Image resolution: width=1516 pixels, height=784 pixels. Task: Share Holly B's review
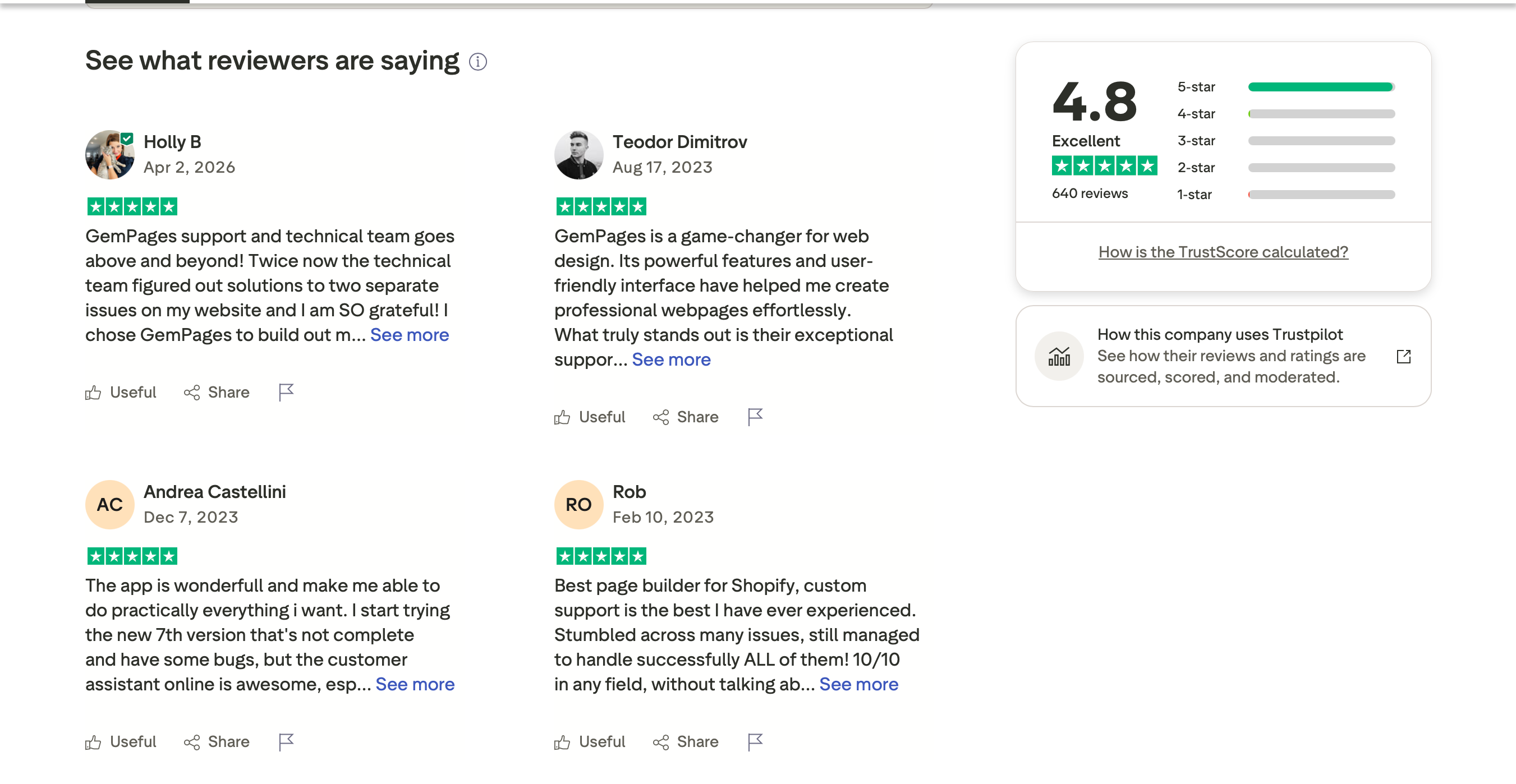click(217, 391)
